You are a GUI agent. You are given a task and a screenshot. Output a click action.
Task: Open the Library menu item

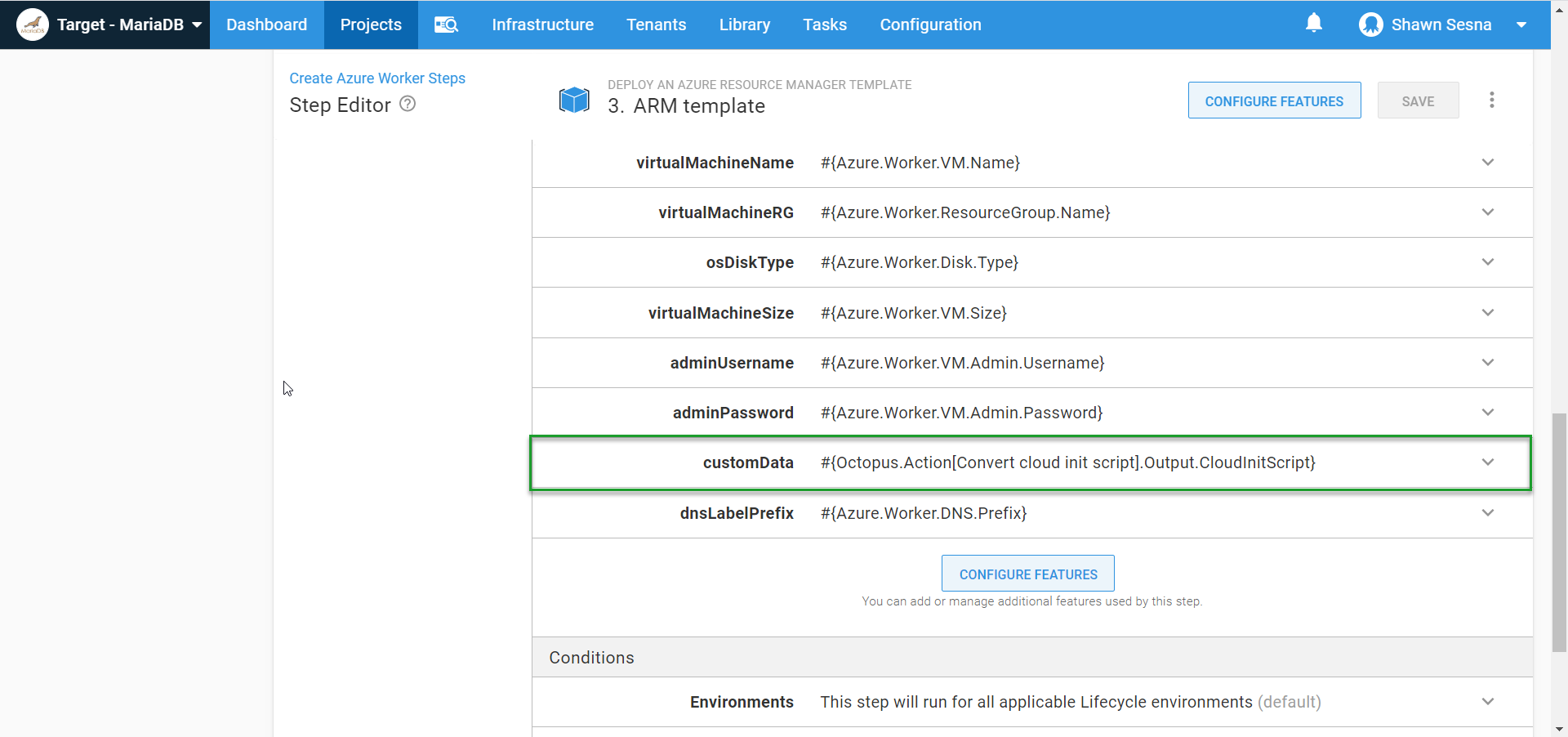(x=744, y=25)
